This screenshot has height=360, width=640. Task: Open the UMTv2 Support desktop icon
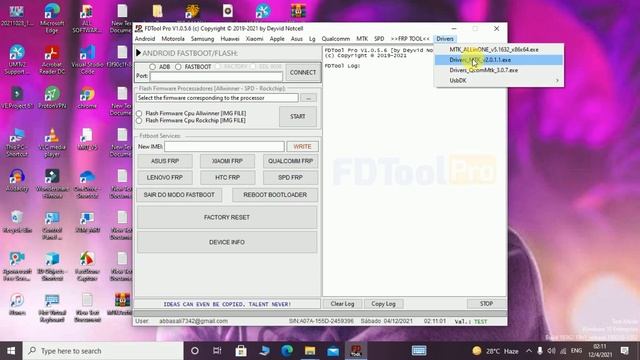click(x=17, y=60)
